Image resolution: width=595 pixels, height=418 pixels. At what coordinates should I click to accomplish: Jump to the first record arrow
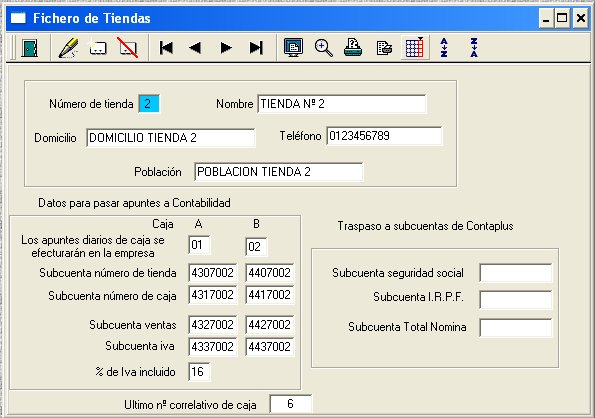166,48
